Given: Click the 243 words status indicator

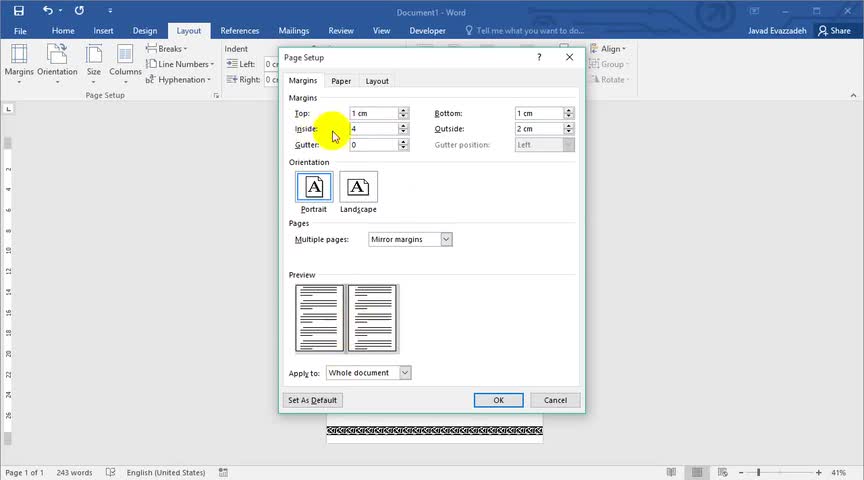Looking at the screenshot, I should tap(74, 472).
